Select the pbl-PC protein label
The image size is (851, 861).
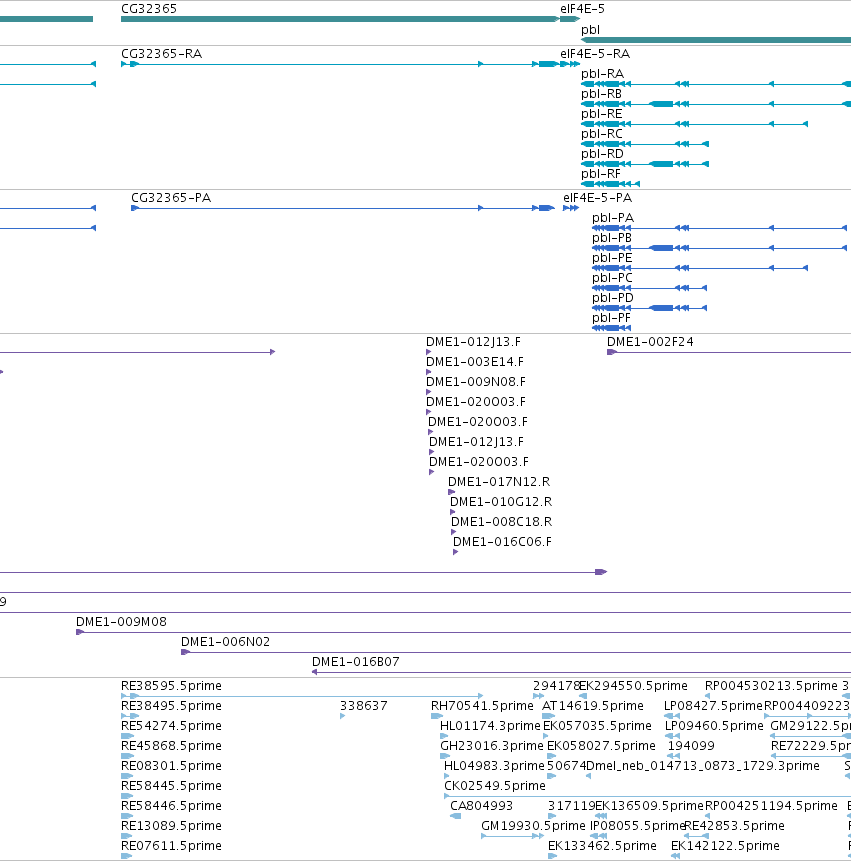coord(612,278)
